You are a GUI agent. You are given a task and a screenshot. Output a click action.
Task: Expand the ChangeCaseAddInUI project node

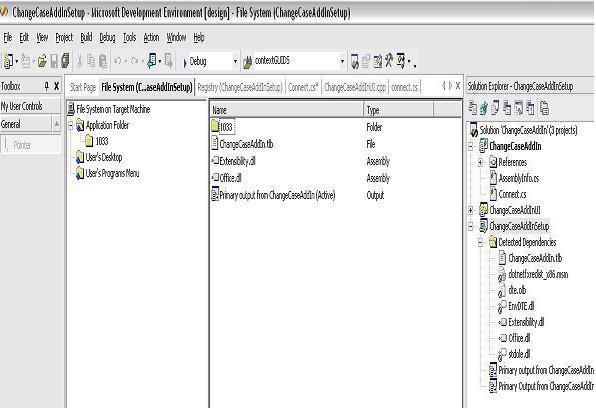tap(471, 210)
